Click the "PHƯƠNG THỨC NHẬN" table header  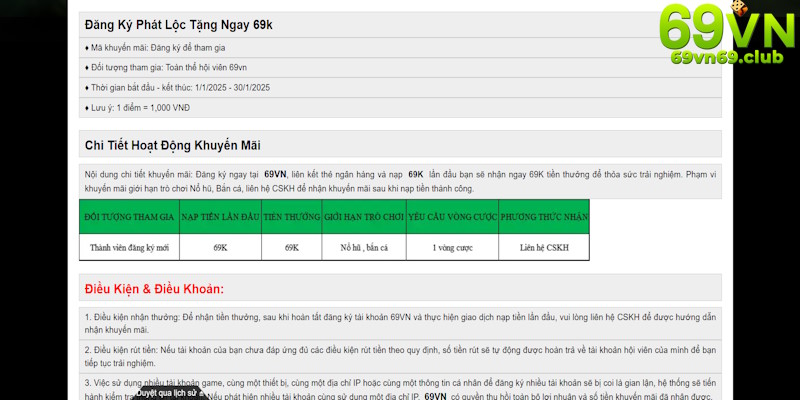pyautogui.click(x=544, y=217)
